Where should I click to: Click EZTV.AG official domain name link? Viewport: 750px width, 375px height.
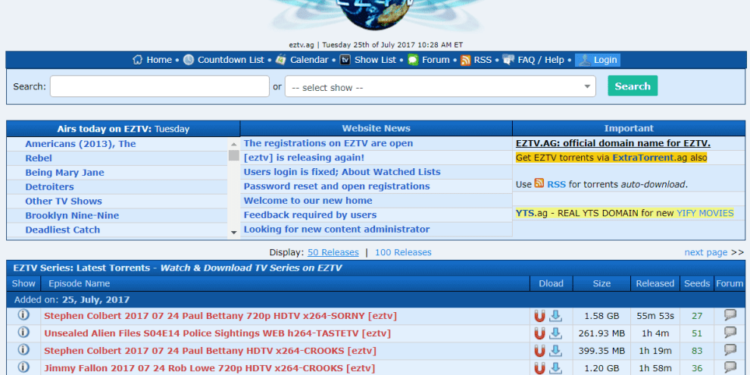point(613,143)
